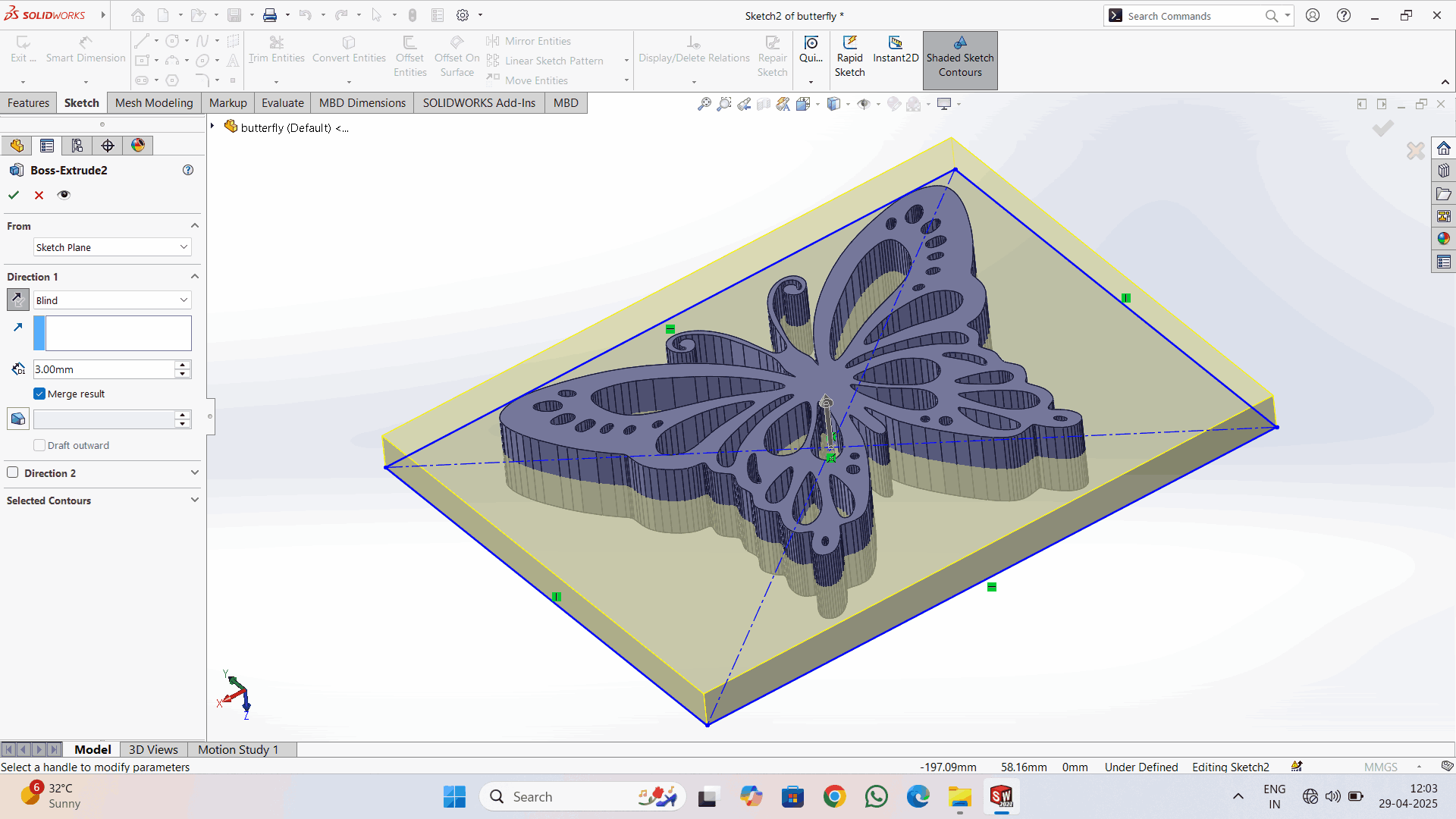Image resolution: width=1456 pixels, height=819 pixels.
Task: Open the ConfigurationManager tab icon
Action: pos(77,146)
